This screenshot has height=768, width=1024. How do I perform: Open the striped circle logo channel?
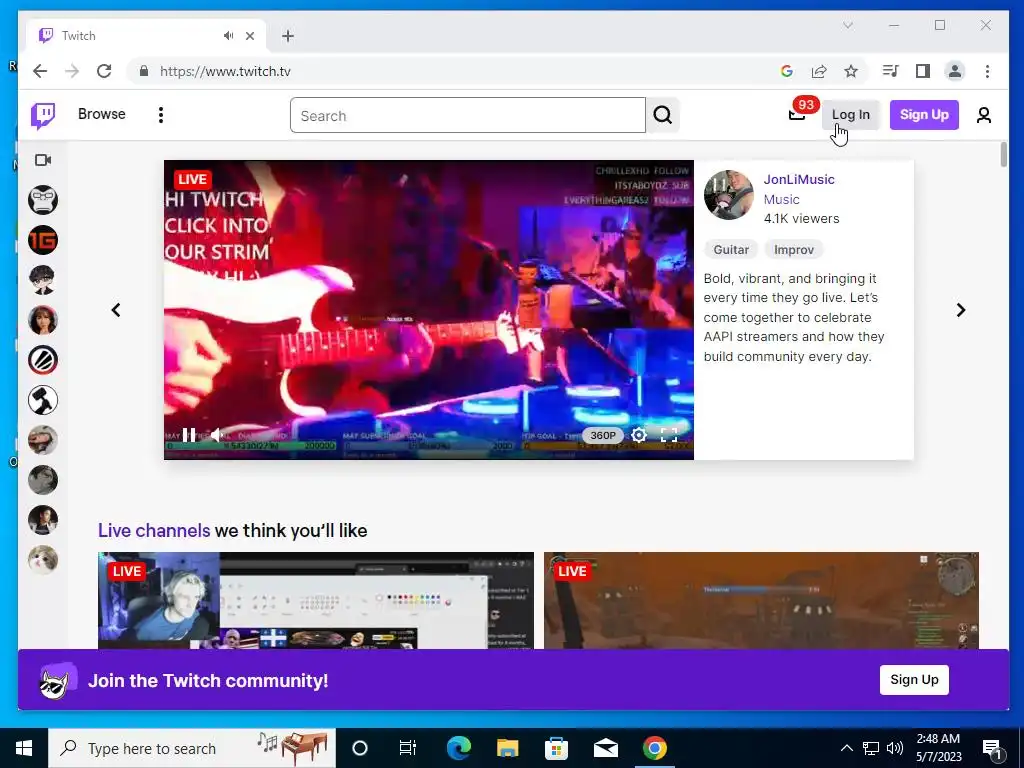(x=43, y=360)
